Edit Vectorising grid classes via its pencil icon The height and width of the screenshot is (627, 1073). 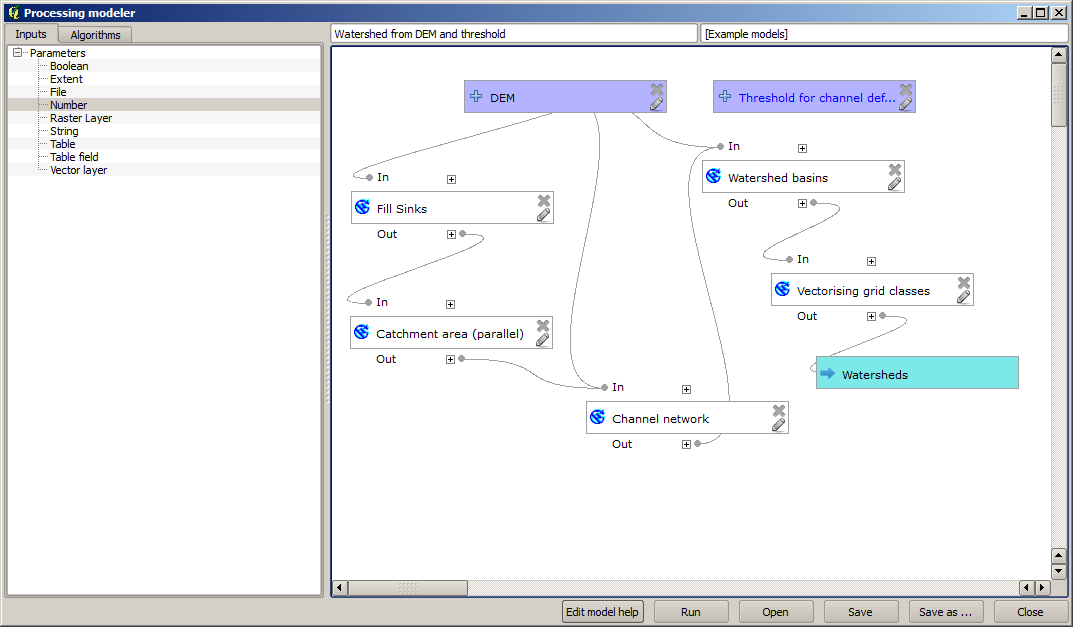pyautogui.click(x=963, y=296)
